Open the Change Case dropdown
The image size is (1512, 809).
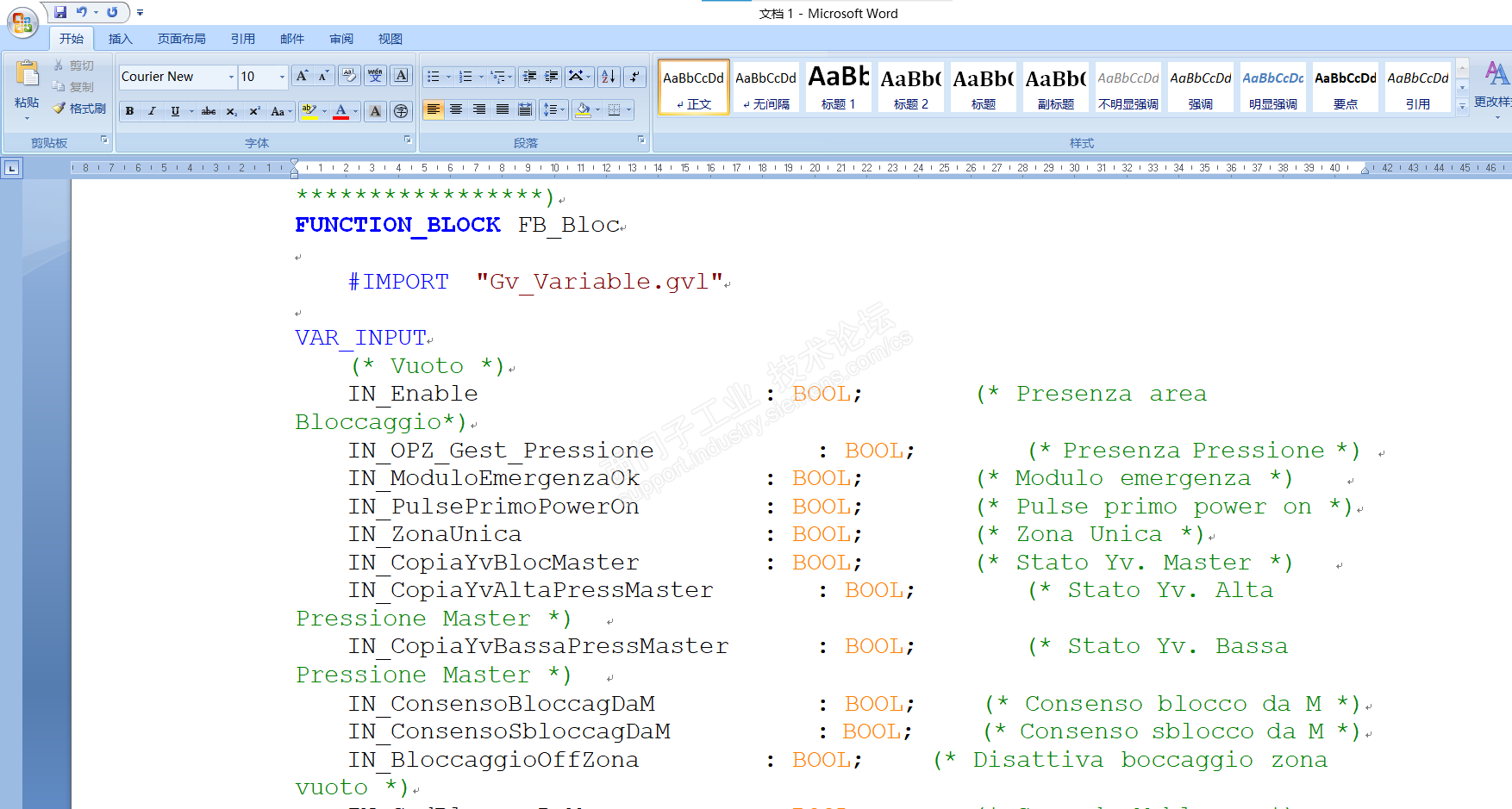coord(281,111)
